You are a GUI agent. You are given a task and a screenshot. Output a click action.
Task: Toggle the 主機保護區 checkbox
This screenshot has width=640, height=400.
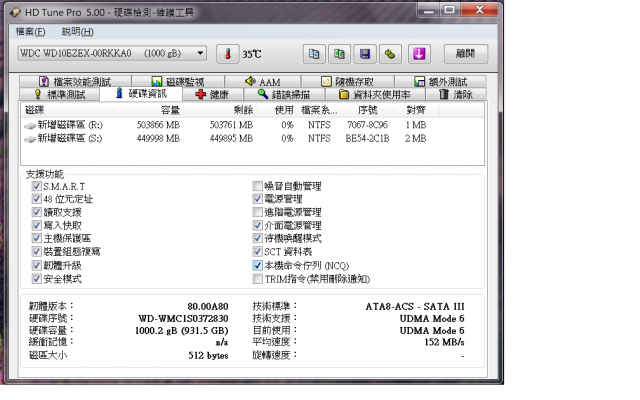37,238
